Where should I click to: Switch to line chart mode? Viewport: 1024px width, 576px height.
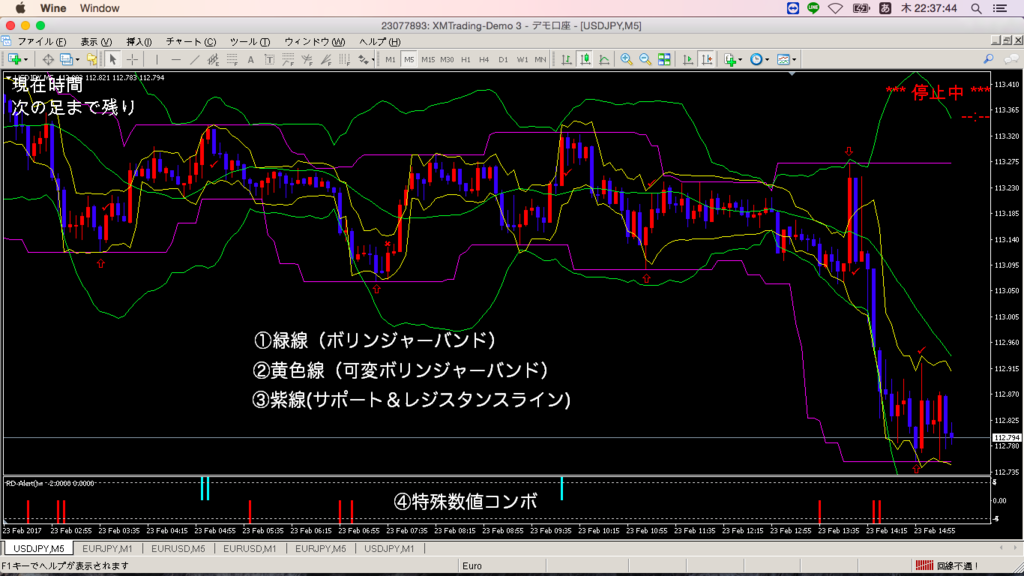click(604, 59)
